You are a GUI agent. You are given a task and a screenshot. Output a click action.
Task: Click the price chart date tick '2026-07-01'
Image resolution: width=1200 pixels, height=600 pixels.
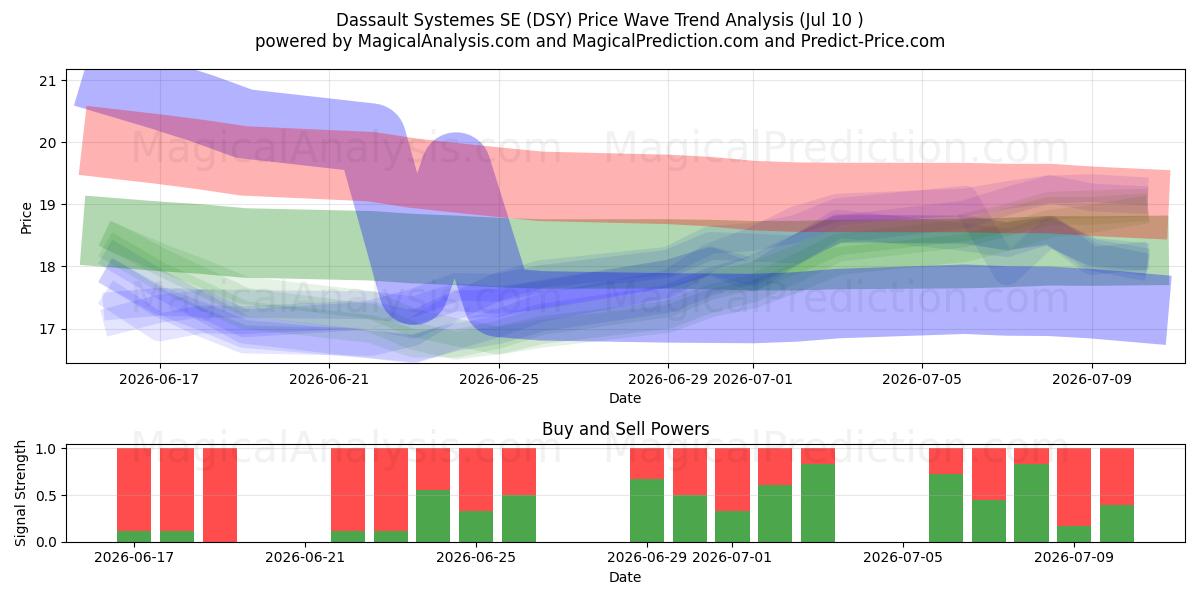753,379
